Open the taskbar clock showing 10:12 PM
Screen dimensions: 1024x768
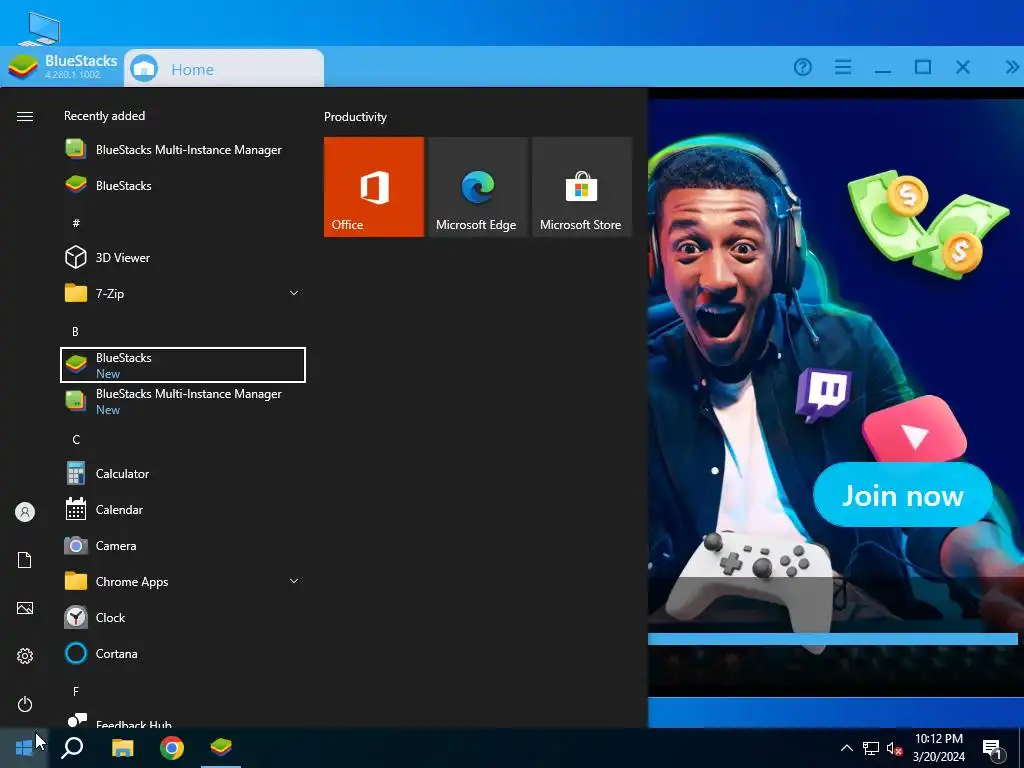938,748
